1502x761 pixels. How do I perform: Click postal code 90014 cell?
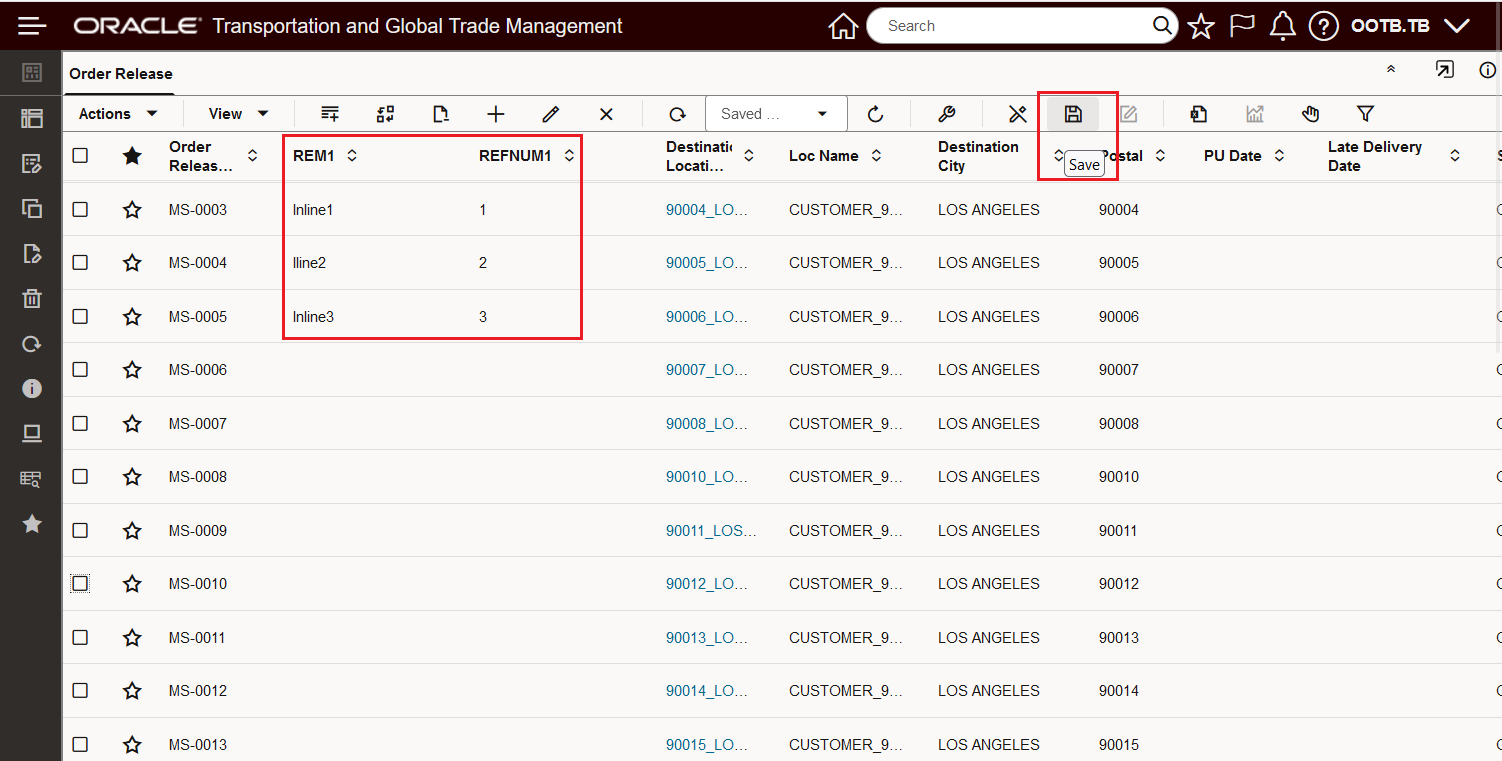click(x=1119, y=691)
